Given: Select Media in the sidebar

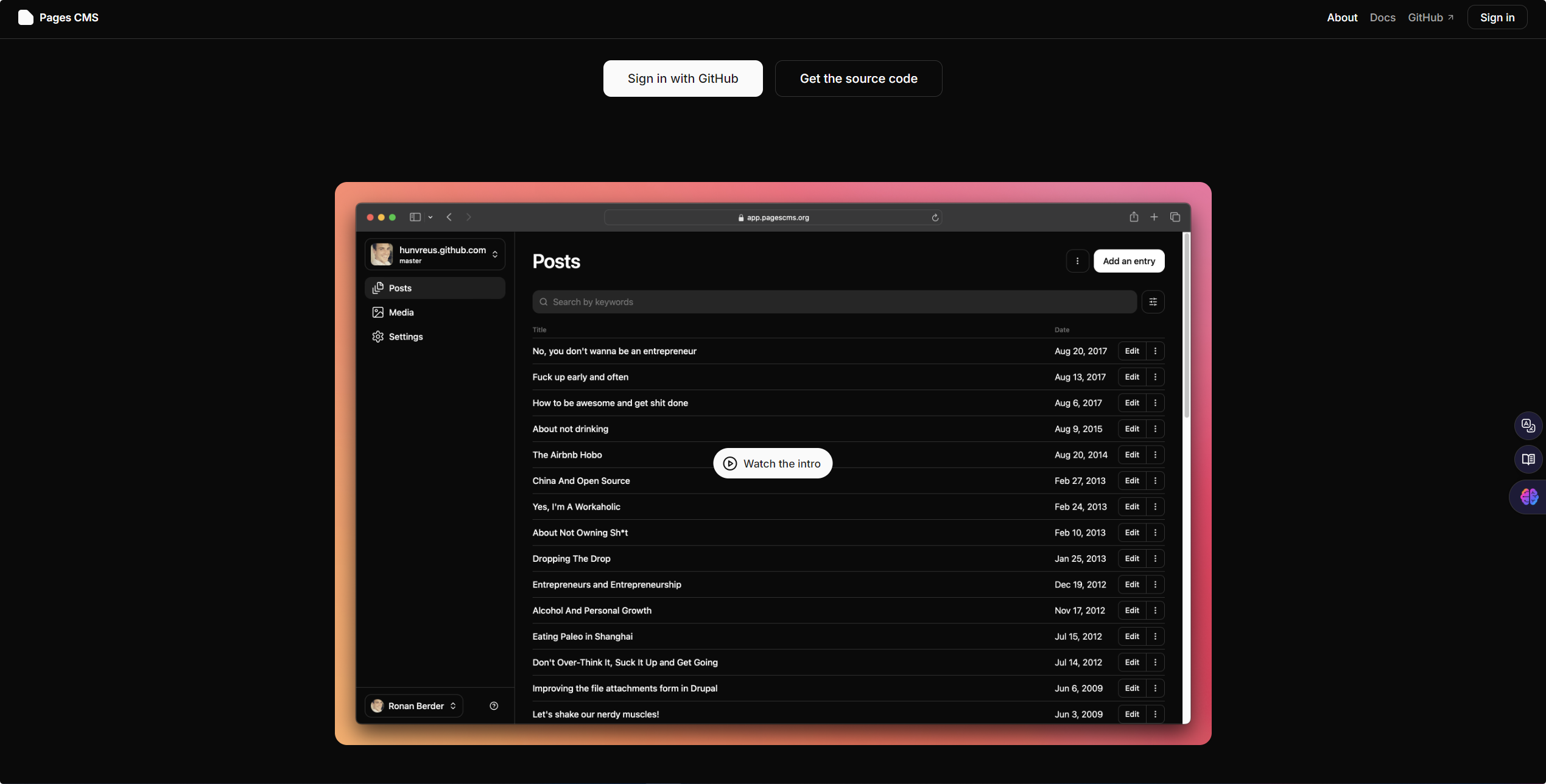Looking at the screenshot, I should (x=401, y=312).
